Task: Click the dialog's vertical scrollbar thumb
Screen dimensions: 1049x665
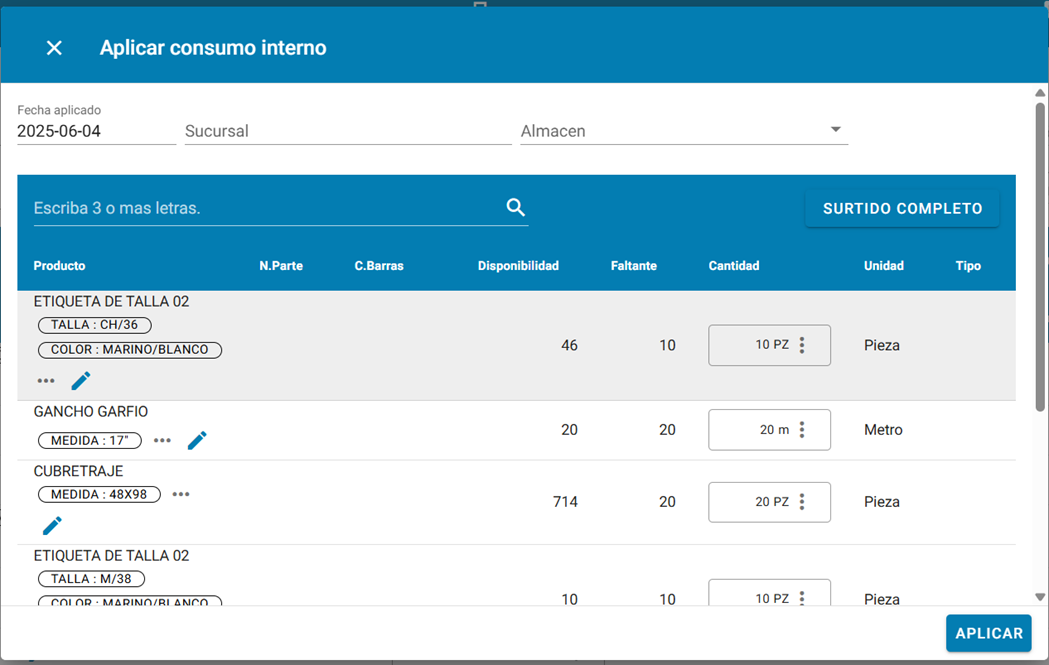Action: (x=1040, y=258)
